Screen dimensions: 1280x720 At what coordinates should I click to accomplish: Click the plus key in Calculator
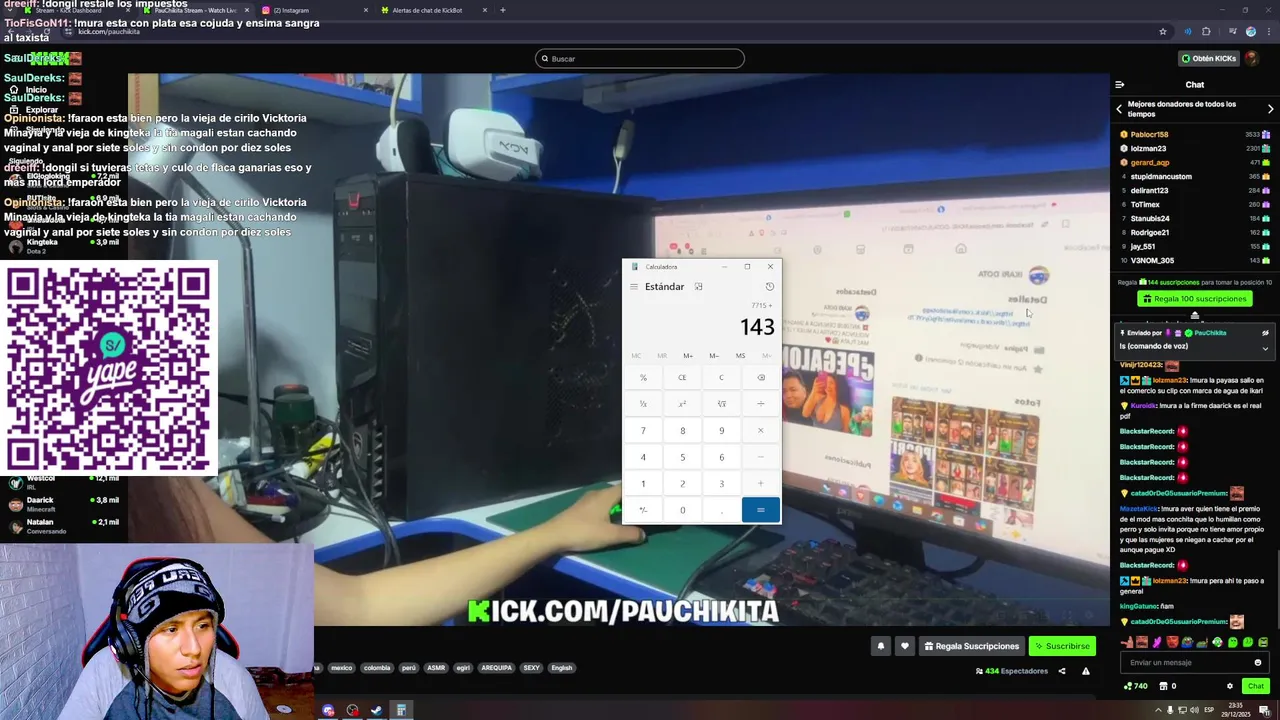[x=760, y=484]
